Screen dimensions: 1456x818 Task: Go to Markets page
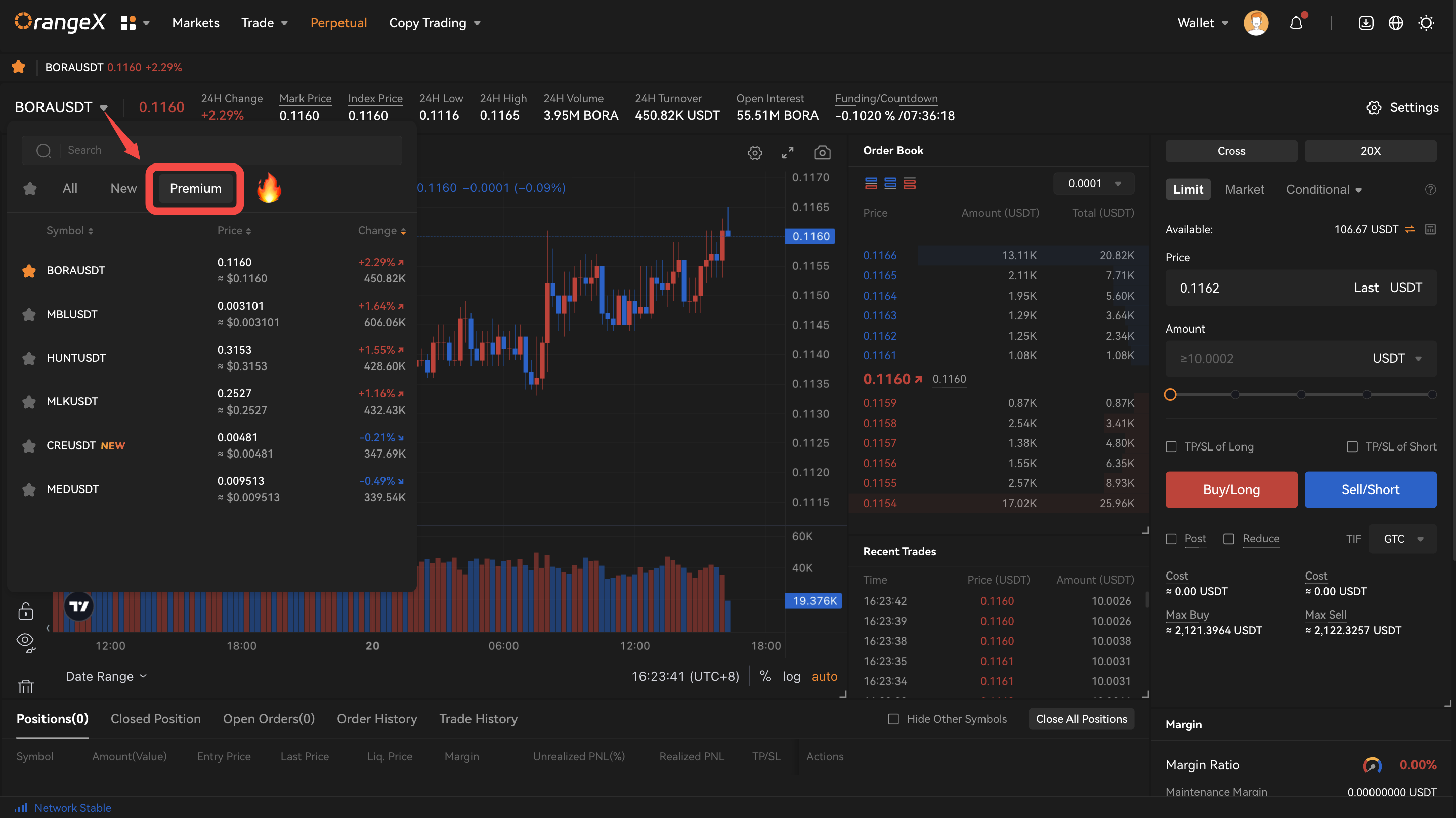[196, 23]
